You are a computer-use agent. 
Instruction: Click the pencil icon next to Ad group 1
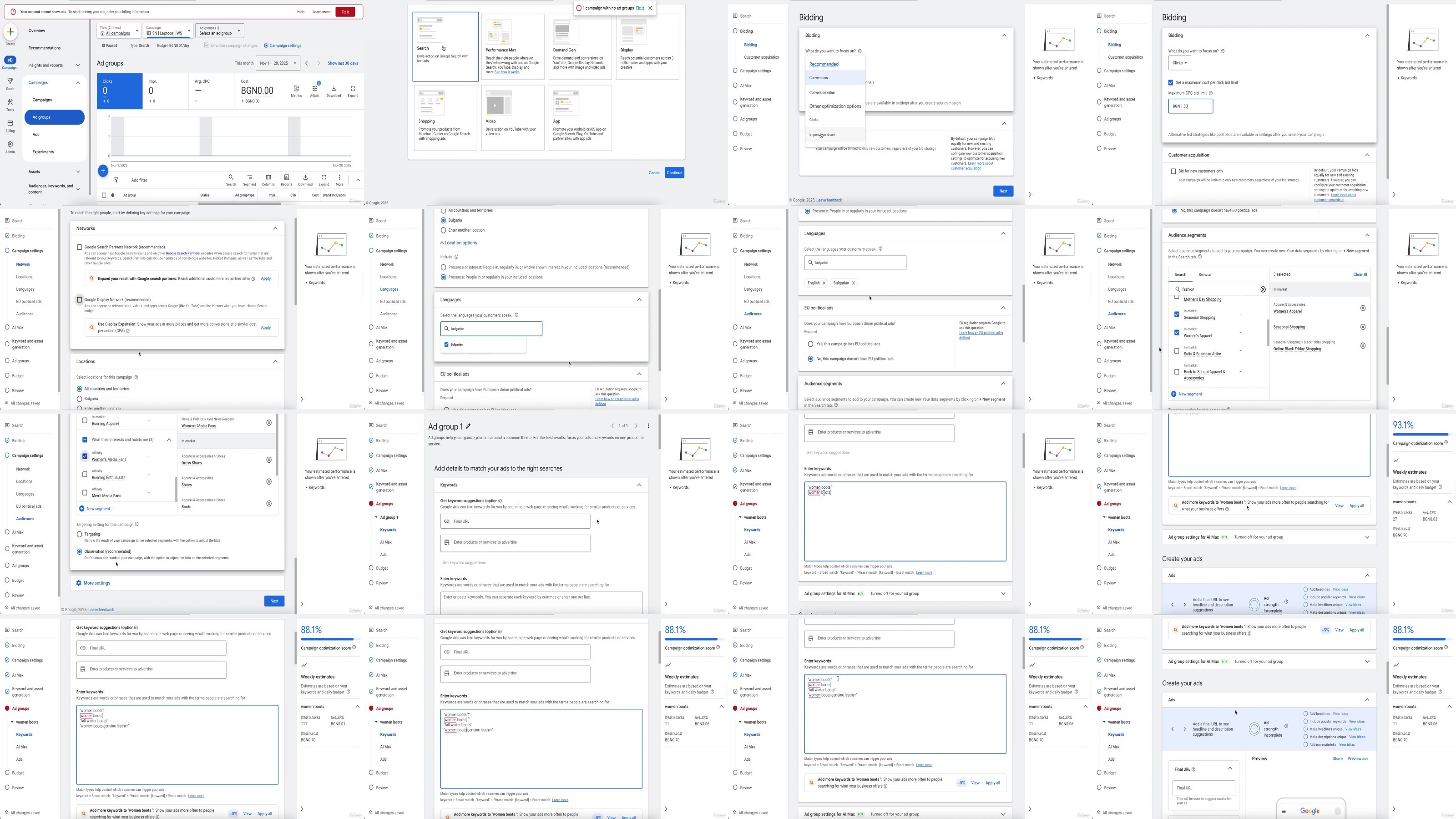[469, 426]
